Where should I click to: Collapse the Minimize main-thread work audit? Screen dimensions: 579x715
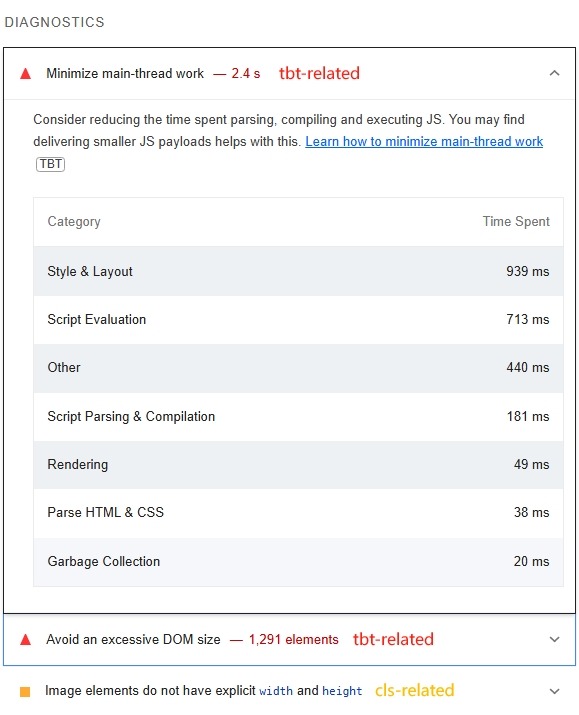click(554, 73)
